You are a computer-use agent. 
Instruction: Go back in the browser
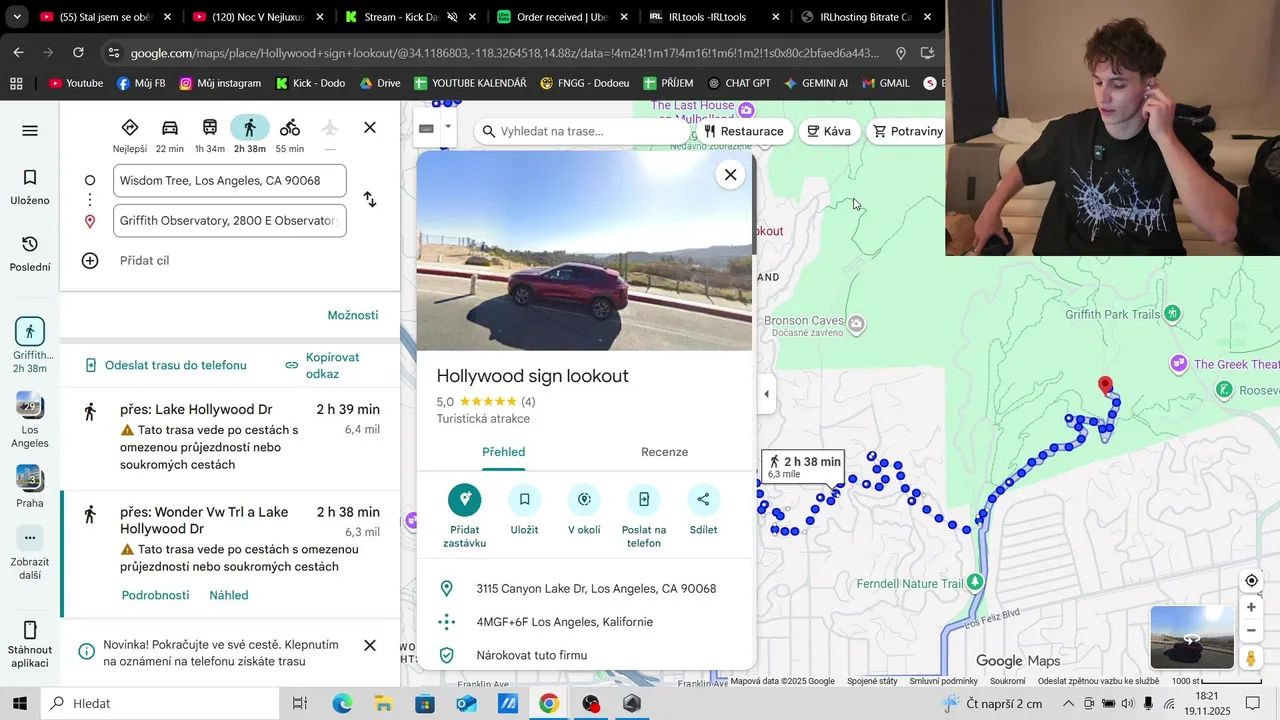(18, 53)
